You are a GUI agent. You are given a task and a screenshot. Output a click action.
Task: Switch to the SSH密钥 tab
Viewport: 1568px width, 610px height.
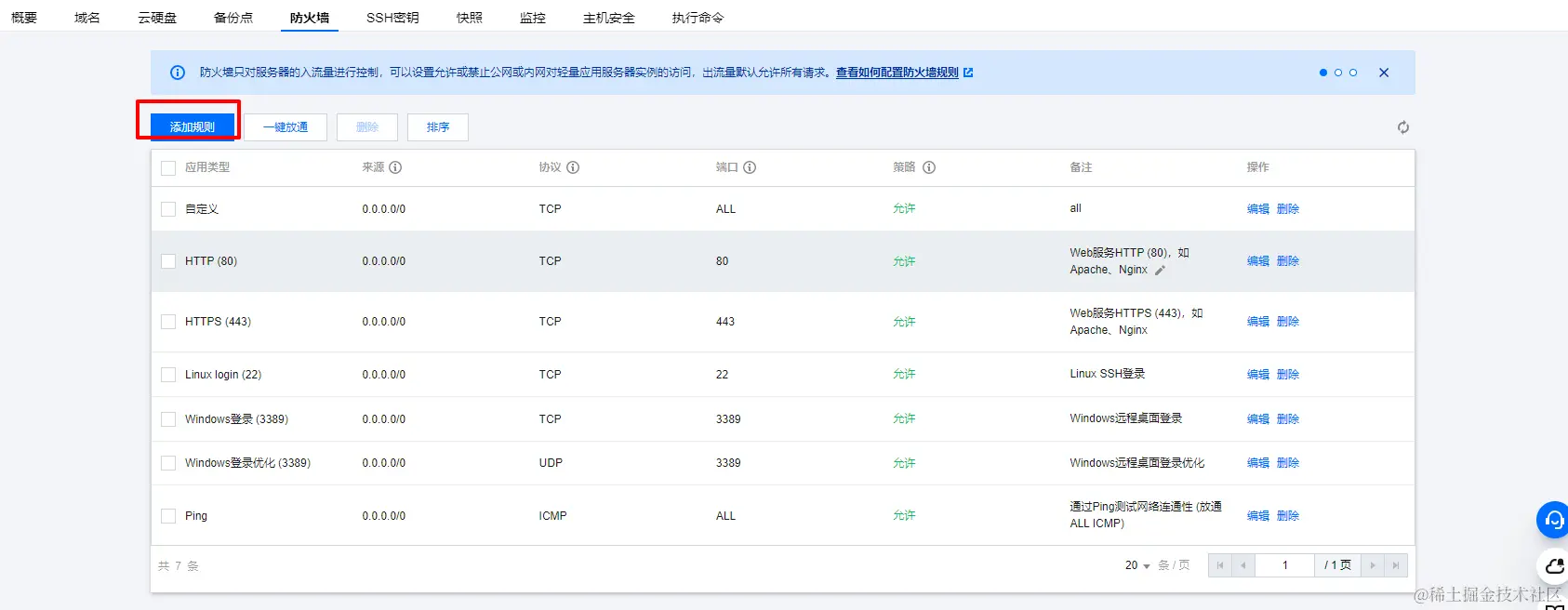(x=392, y=18)
